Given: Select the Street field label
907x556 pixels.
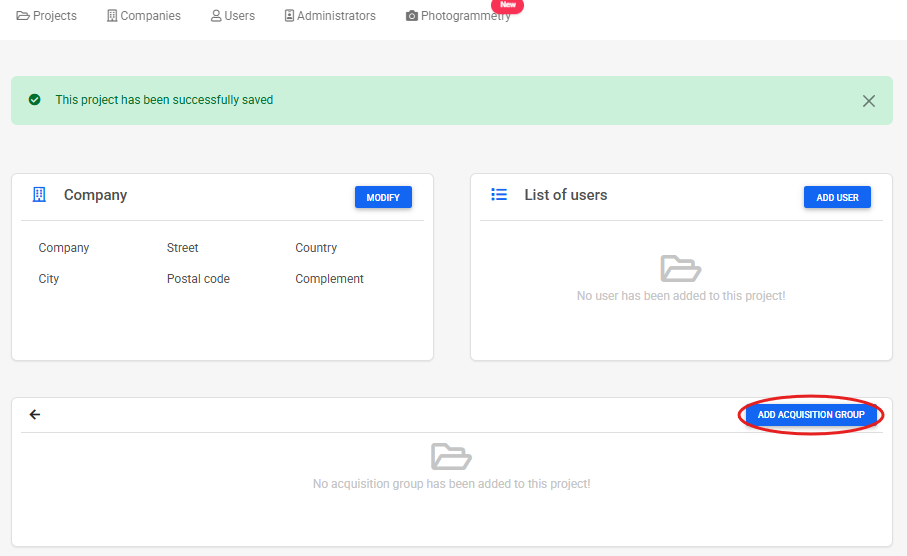Looking at the screenshot, I should (183, 248).
